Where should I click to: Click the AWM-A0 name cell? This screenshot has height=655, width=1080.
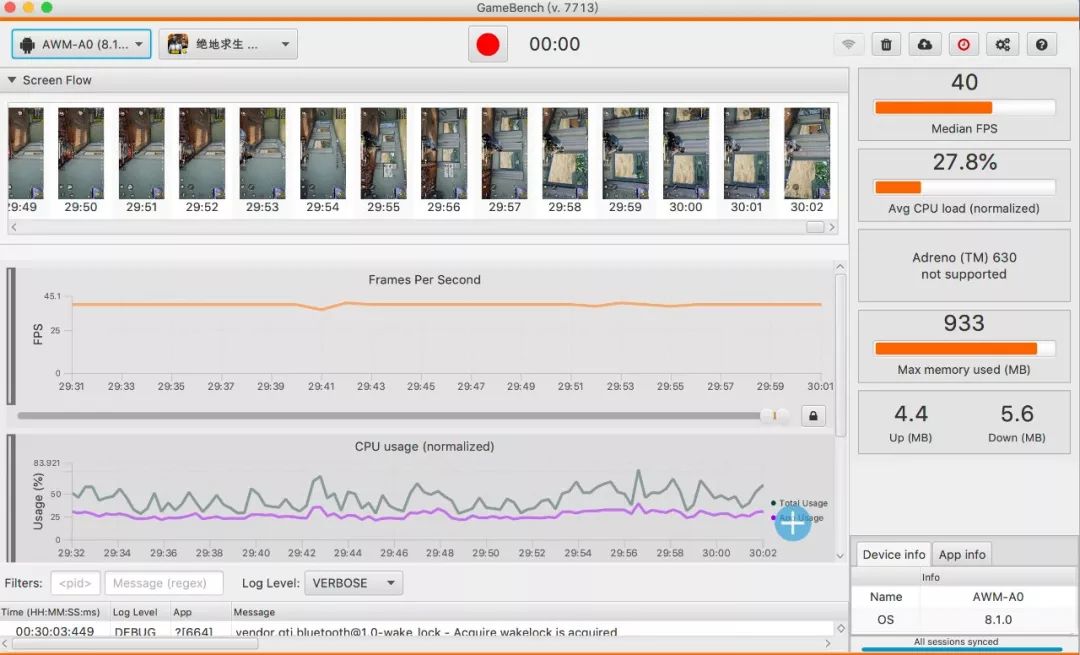998,596
